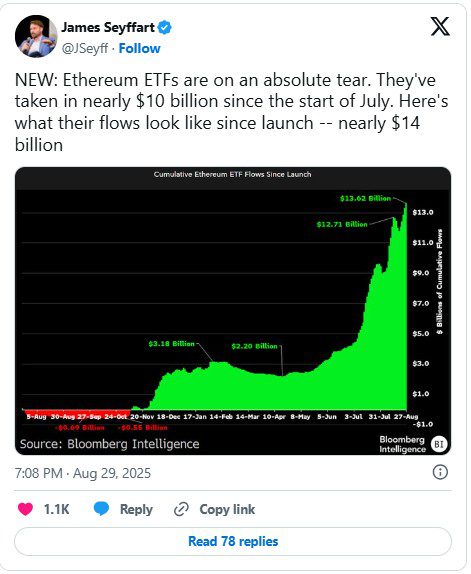
Task: Open the James Seyffart name link
Action: [x=108, y=27]
